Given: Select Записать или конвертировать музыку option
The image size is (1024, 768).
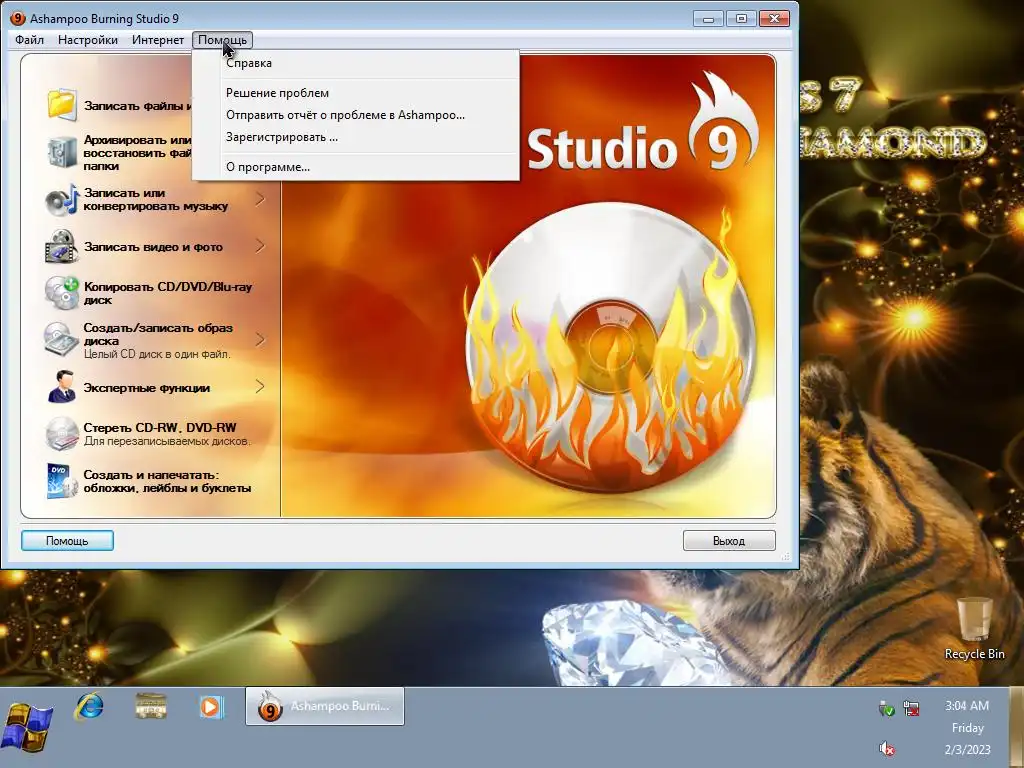Looking at the screenshot, I should (x=155, y=199).
